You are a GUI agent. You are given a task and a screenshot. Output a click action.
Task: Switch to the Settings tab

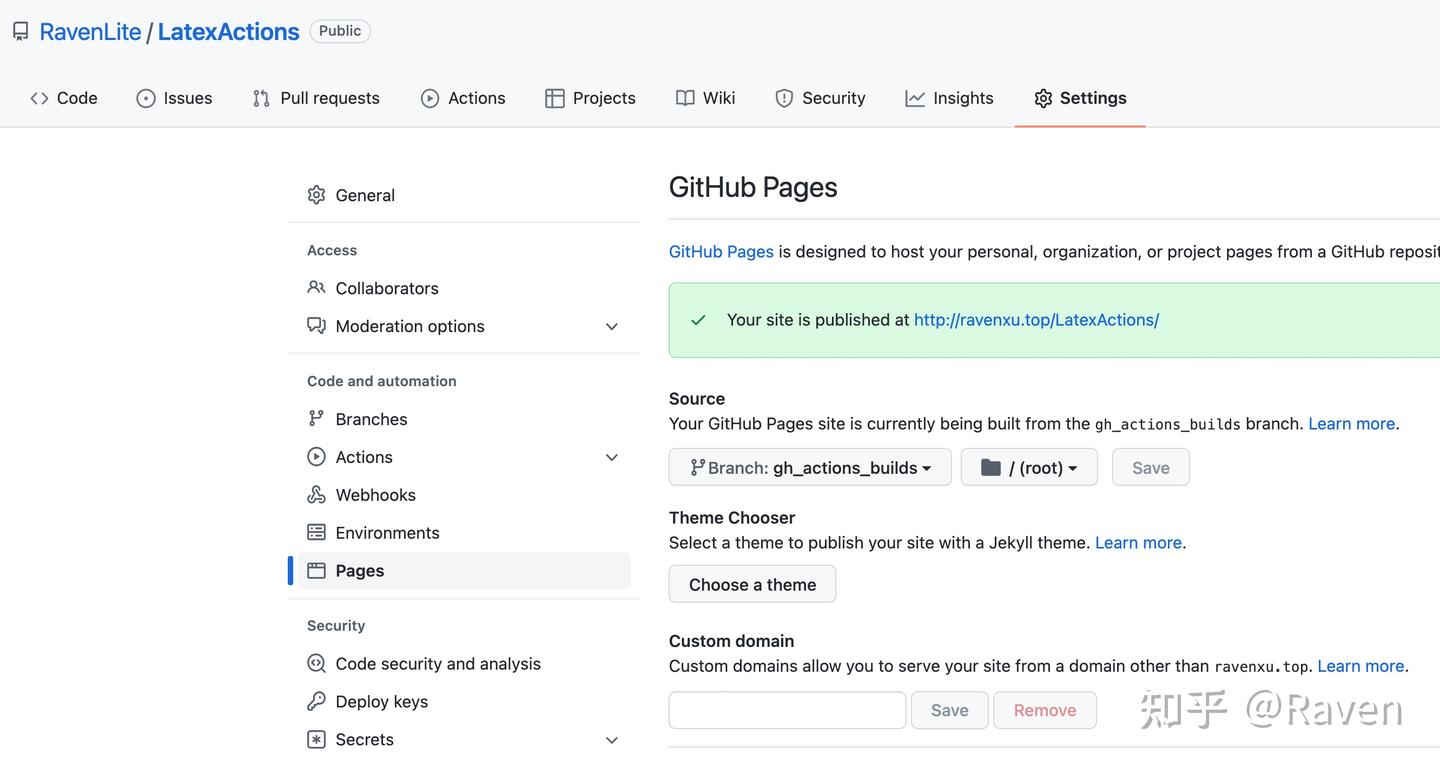pyautogui.click(x=1080, y=98)
